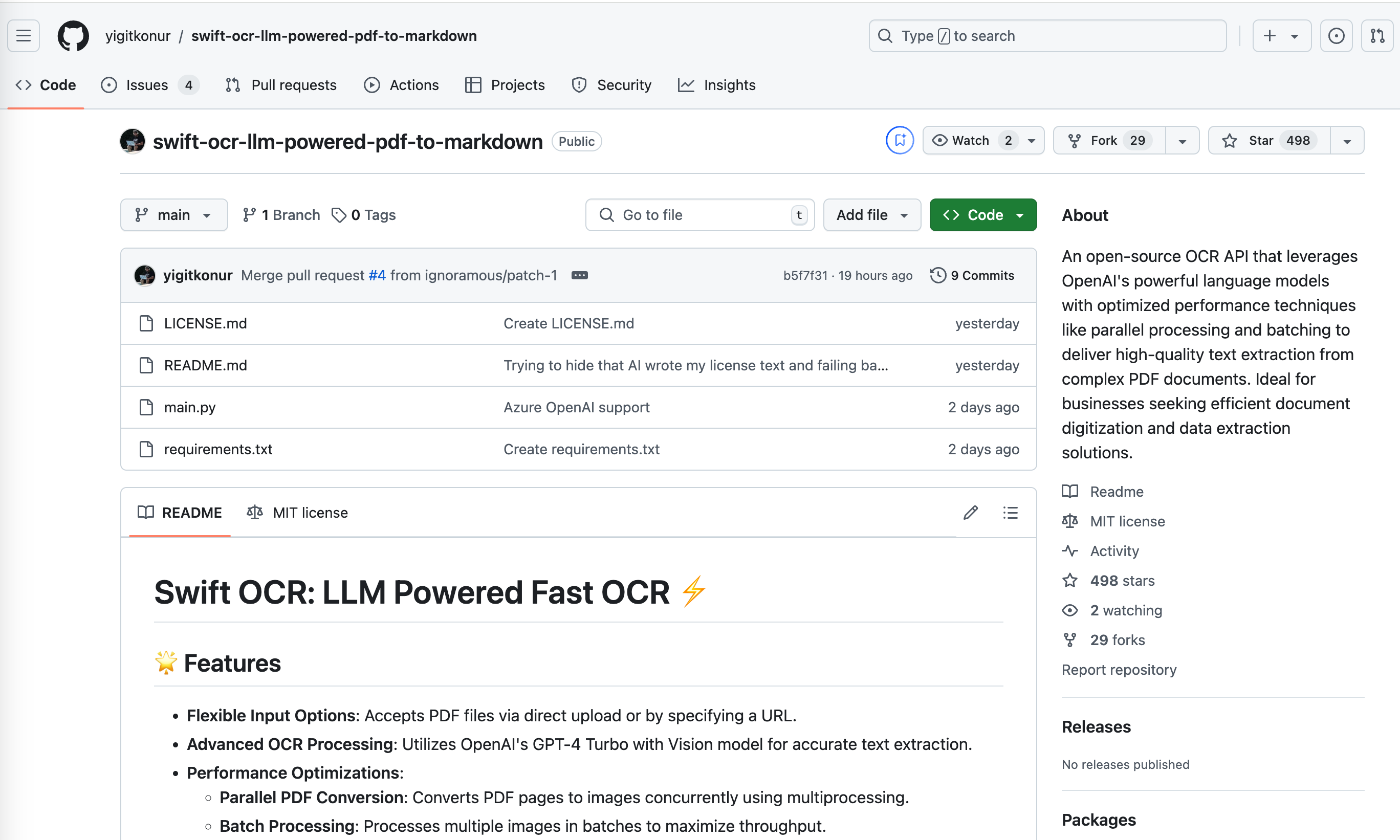
Task: Click yigitkonur avatar in commit row
Action: (144, 275)
